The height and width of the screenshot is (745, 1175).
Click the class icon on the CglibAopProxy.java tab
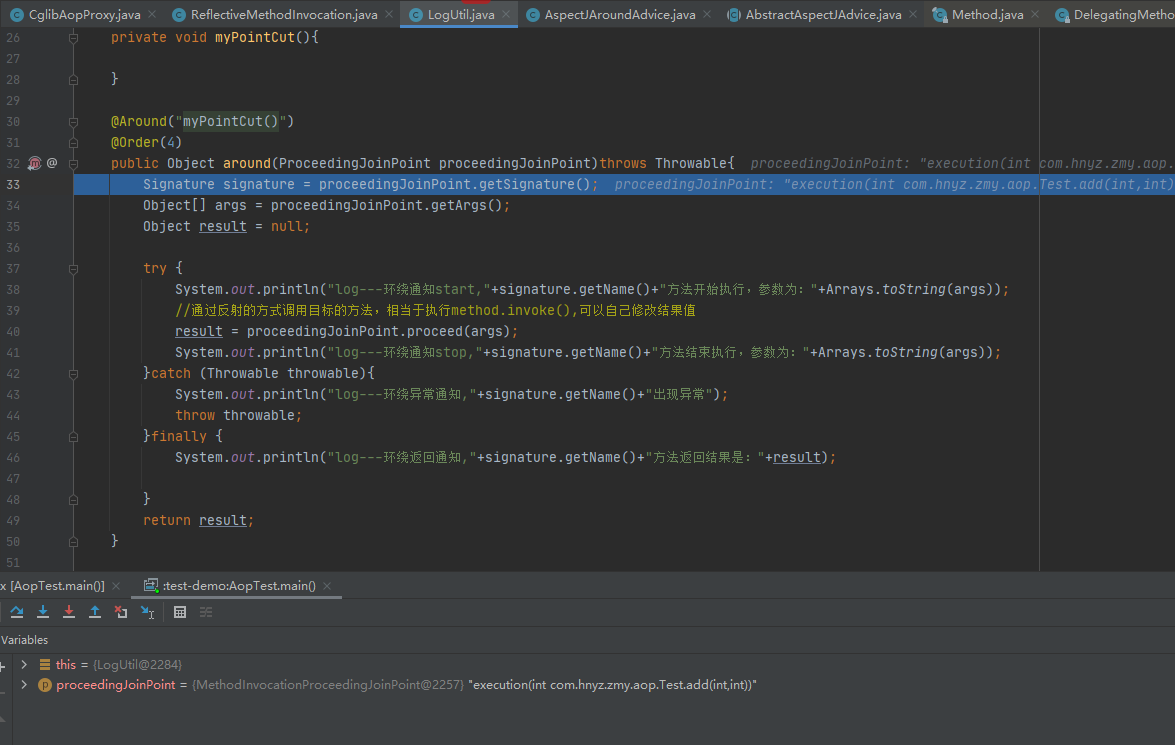(x=16, y=14)
